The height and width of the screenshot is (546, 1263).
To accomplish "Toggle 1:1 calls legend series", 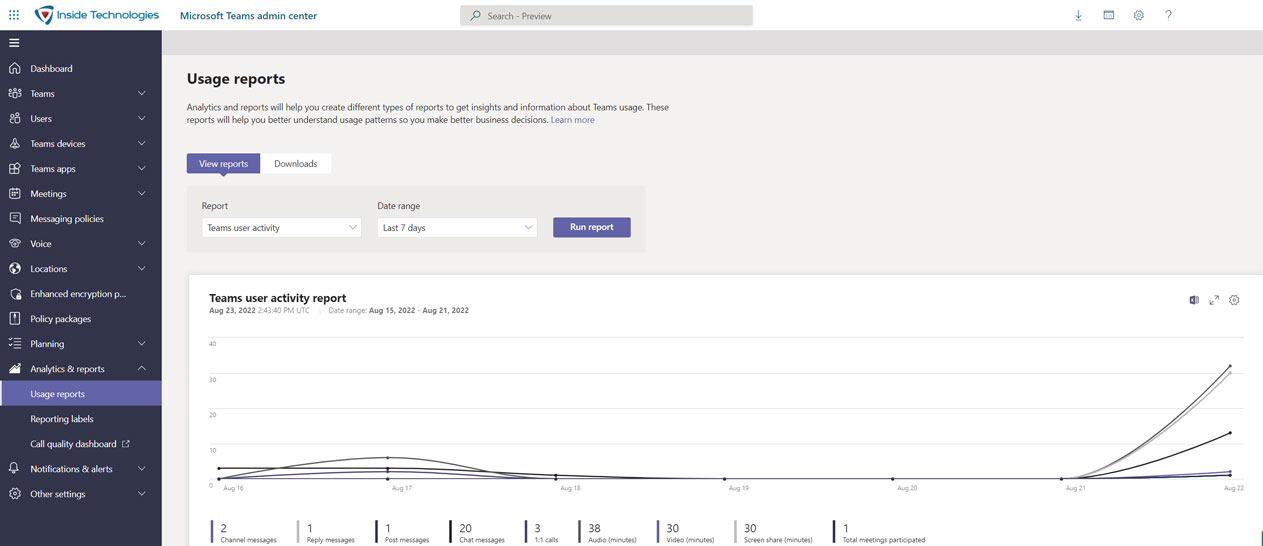I will pos(542,532).
